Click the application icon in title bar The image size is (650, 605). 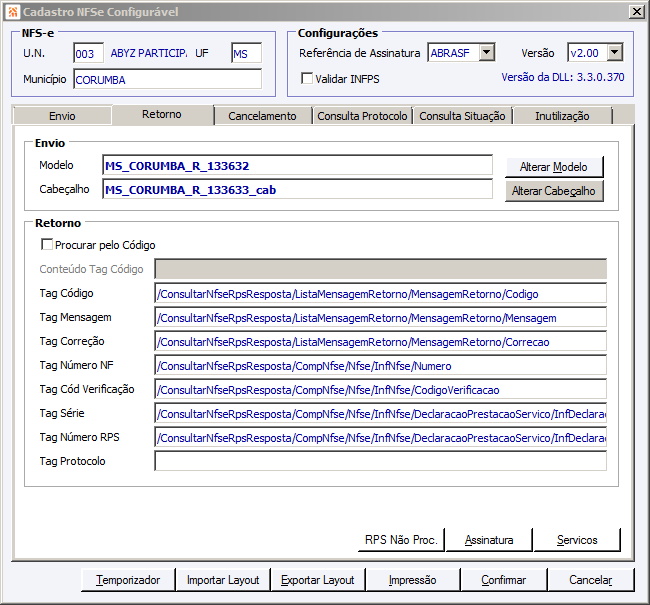pyautogui.click(x=13, y=12)
